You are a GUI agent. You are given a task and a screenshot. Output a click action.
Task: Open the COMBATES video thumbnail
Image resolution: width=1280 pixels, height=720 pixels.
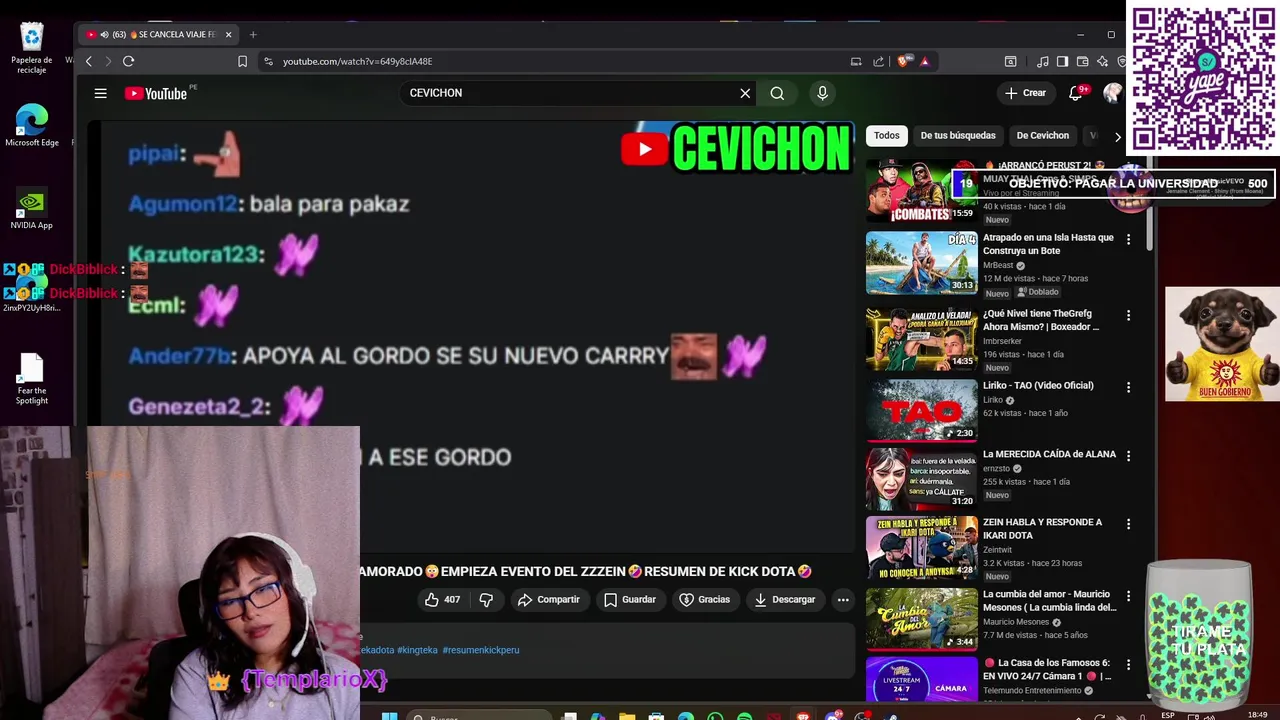coord(921,191)
